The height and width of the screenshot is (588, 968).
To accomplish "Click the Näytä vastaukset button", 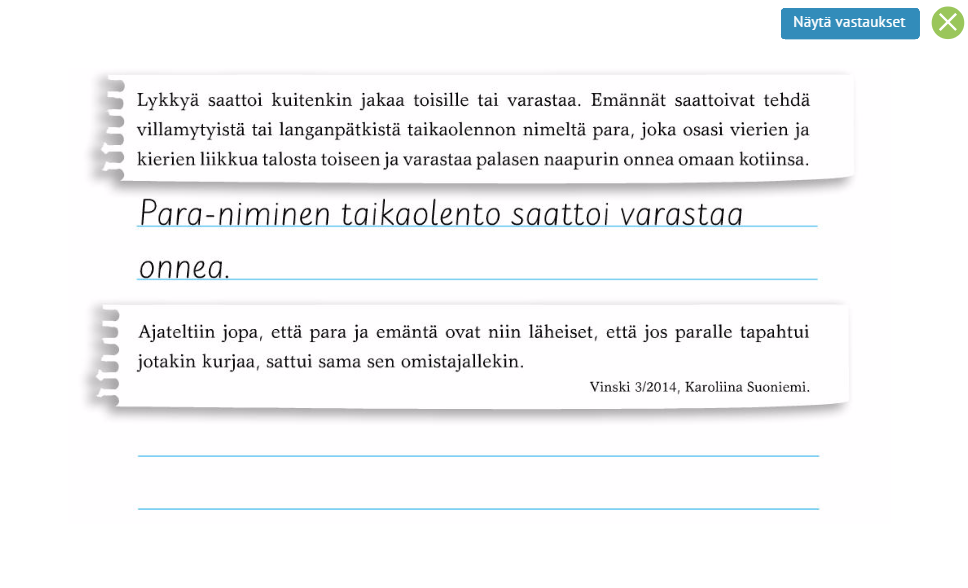I will click(849, 23).
